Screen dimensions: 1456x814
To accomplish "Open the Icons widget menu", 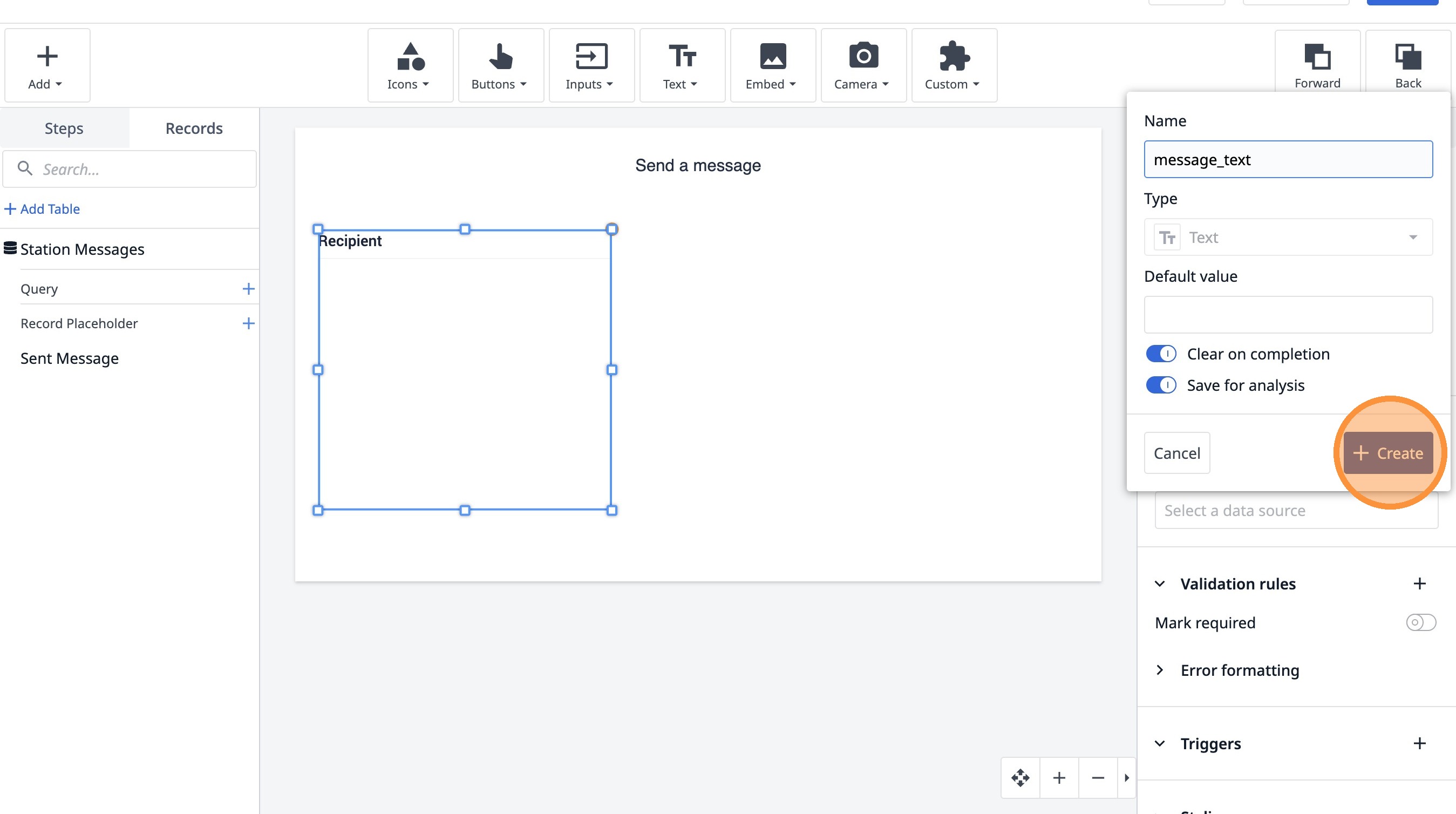I will point(409,65).
